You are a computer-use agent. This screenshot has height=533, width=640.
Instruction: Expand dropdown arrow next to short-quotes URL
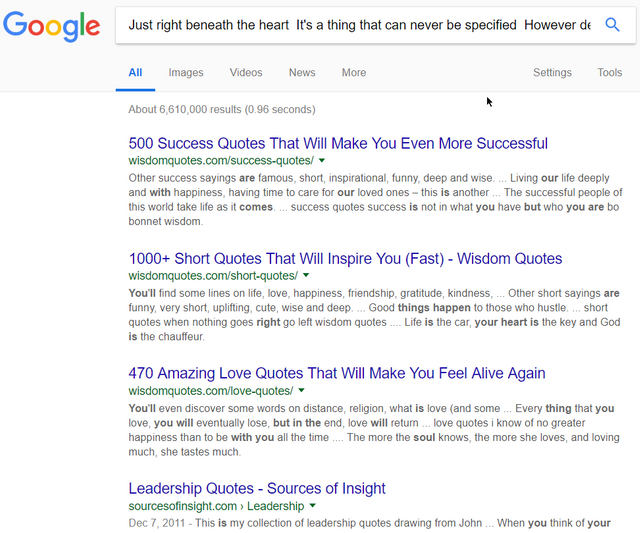[x=306, y=275]
